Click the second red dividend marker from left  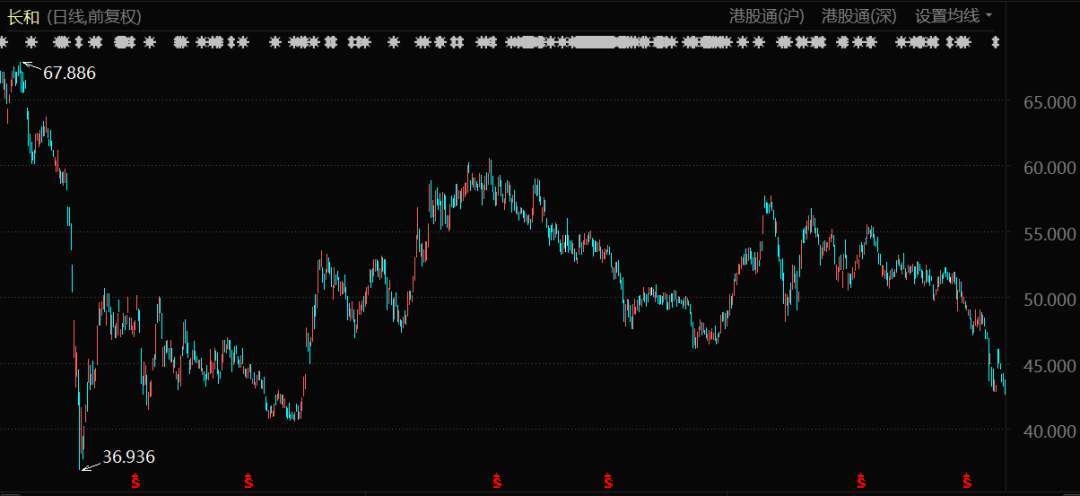coord(248,482)
